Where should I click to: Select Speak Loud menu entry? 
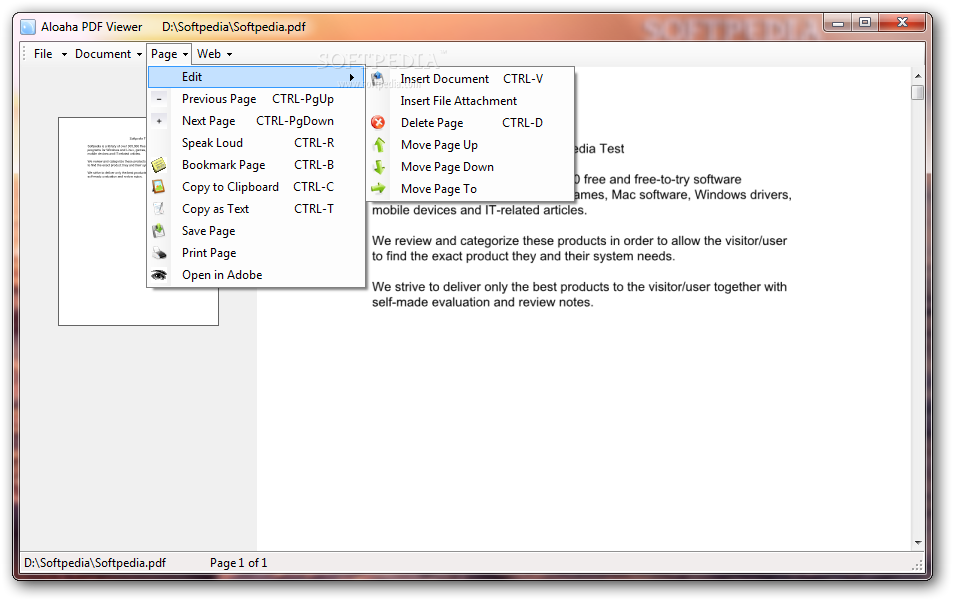tap(256, 143)
